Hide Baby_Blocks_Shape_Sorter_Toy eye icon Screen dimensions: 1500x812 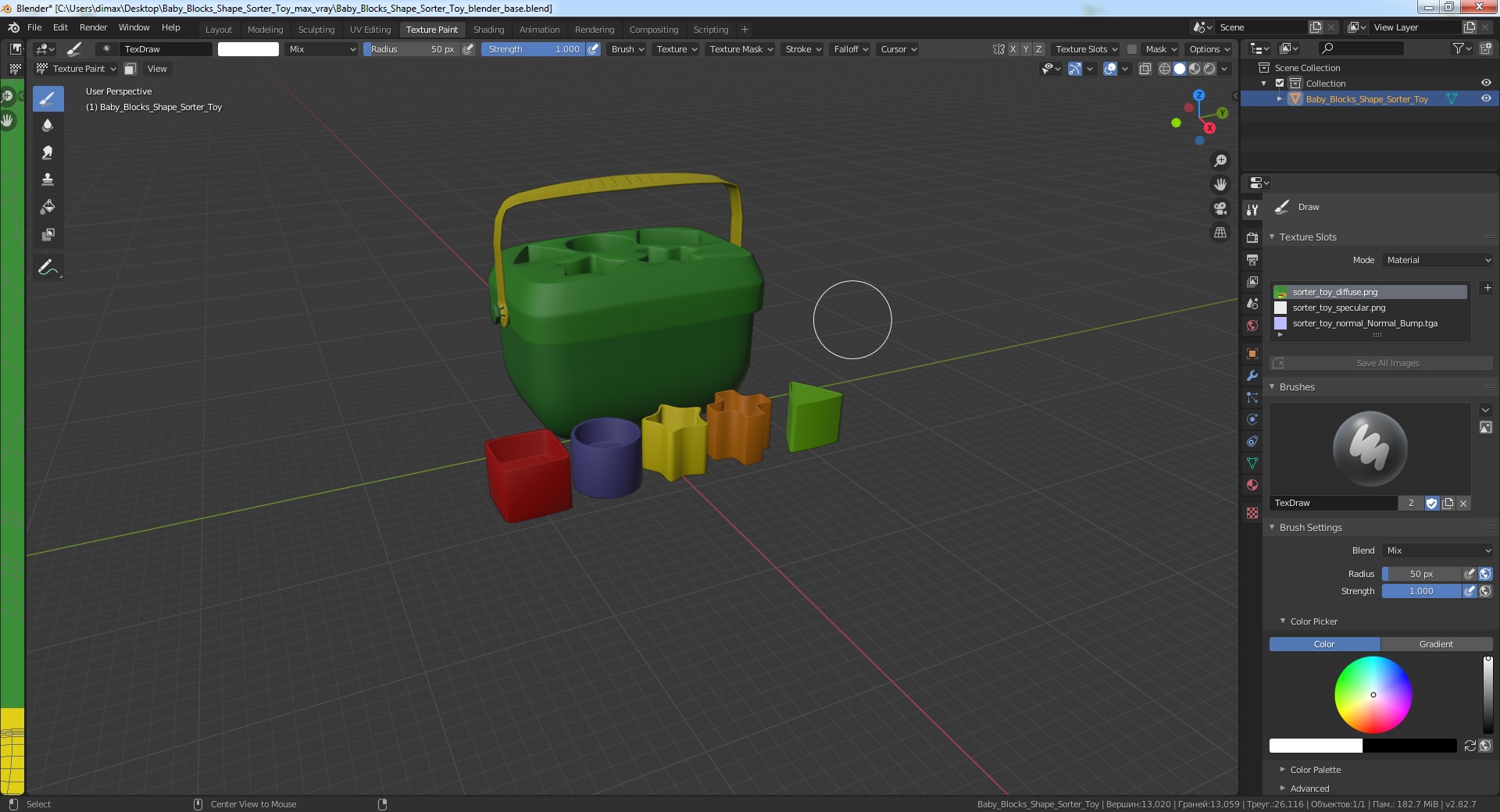point(1486,98)
